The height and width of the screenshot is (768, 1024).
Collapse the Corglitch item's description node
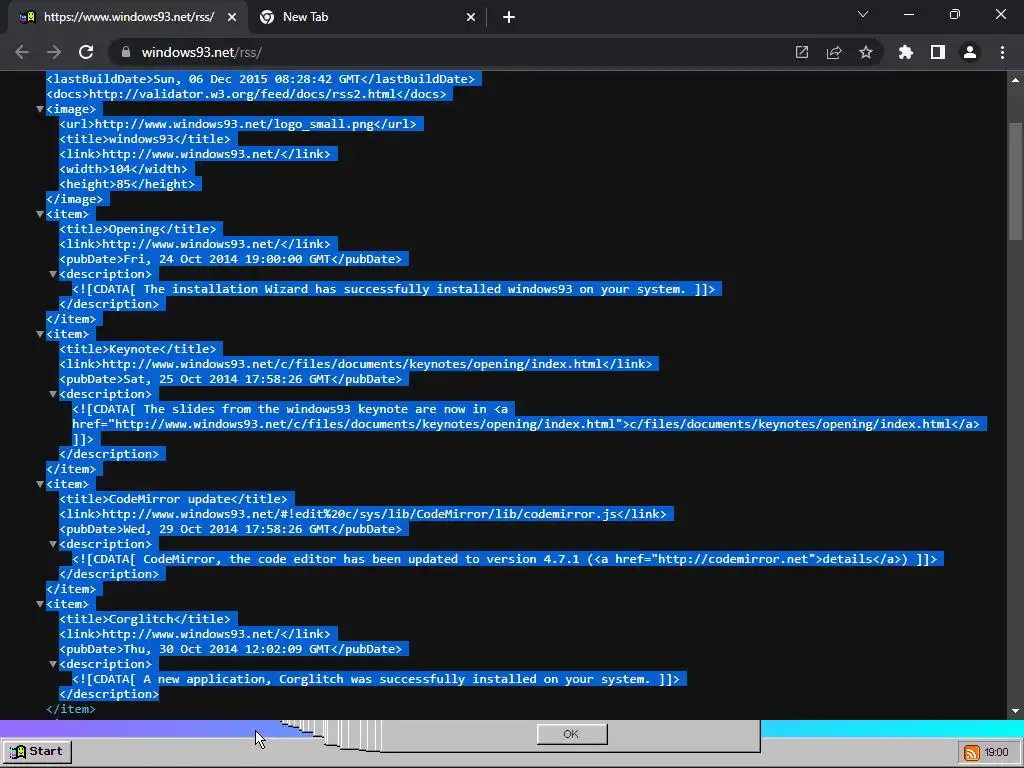point(53,665)
